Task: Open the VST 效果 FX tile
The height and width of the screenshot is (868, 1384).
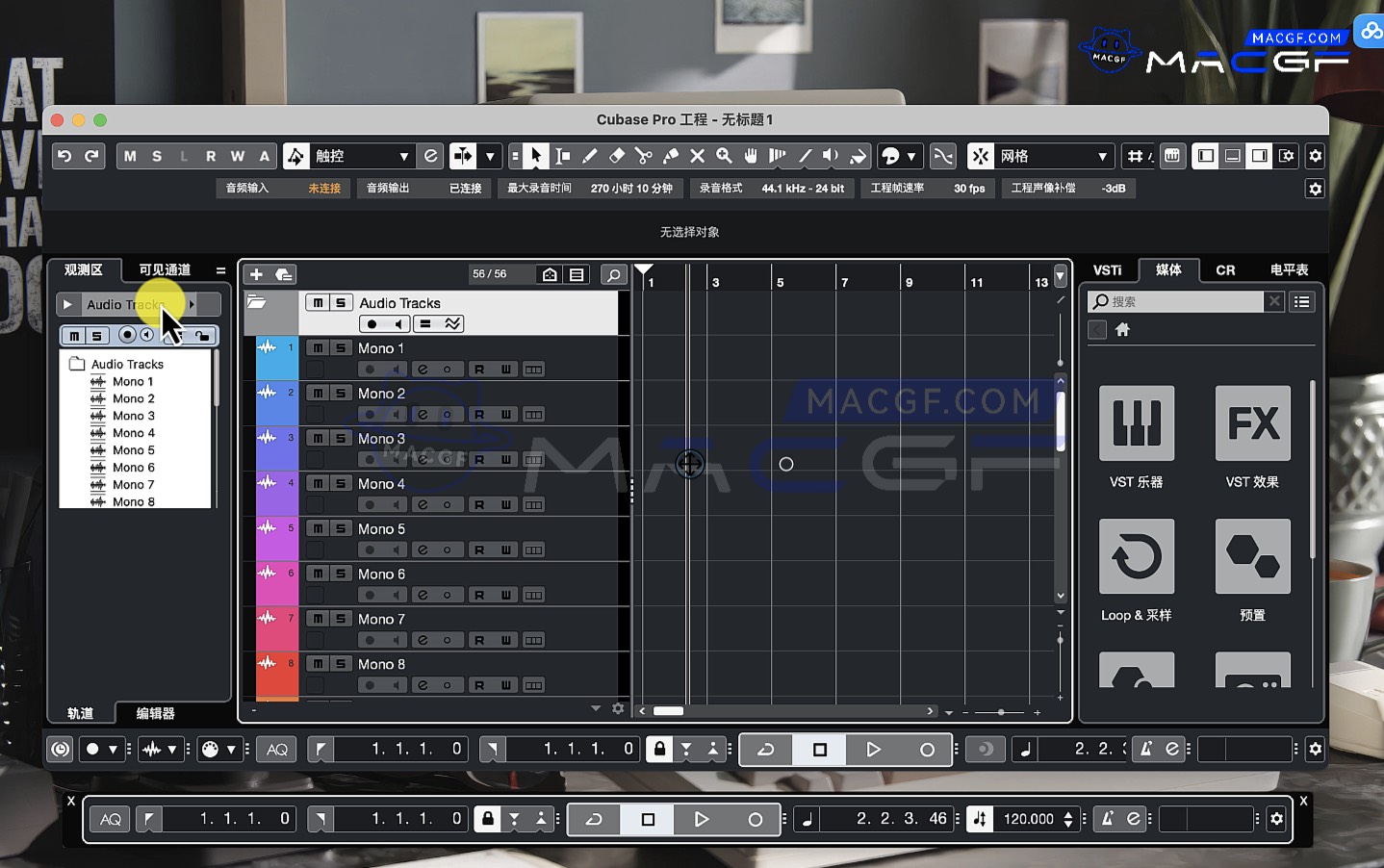Action: coord(1252,423)
